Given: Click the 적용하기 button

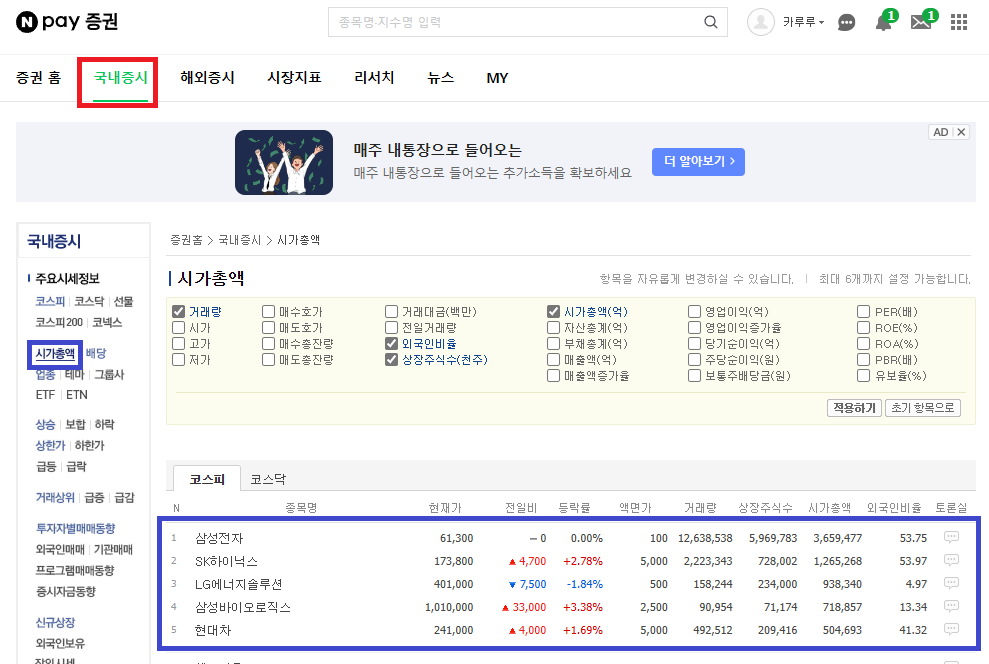Looking at the screenshot, I should [x=854, y=408].
